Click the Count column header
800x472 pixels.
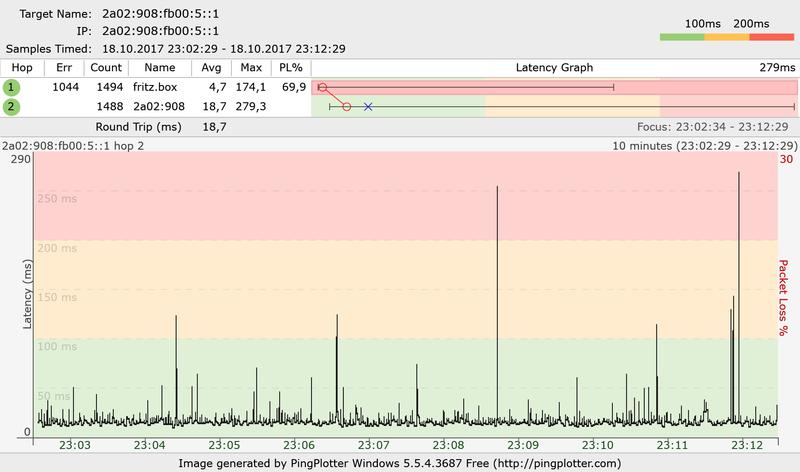[106, 68]
